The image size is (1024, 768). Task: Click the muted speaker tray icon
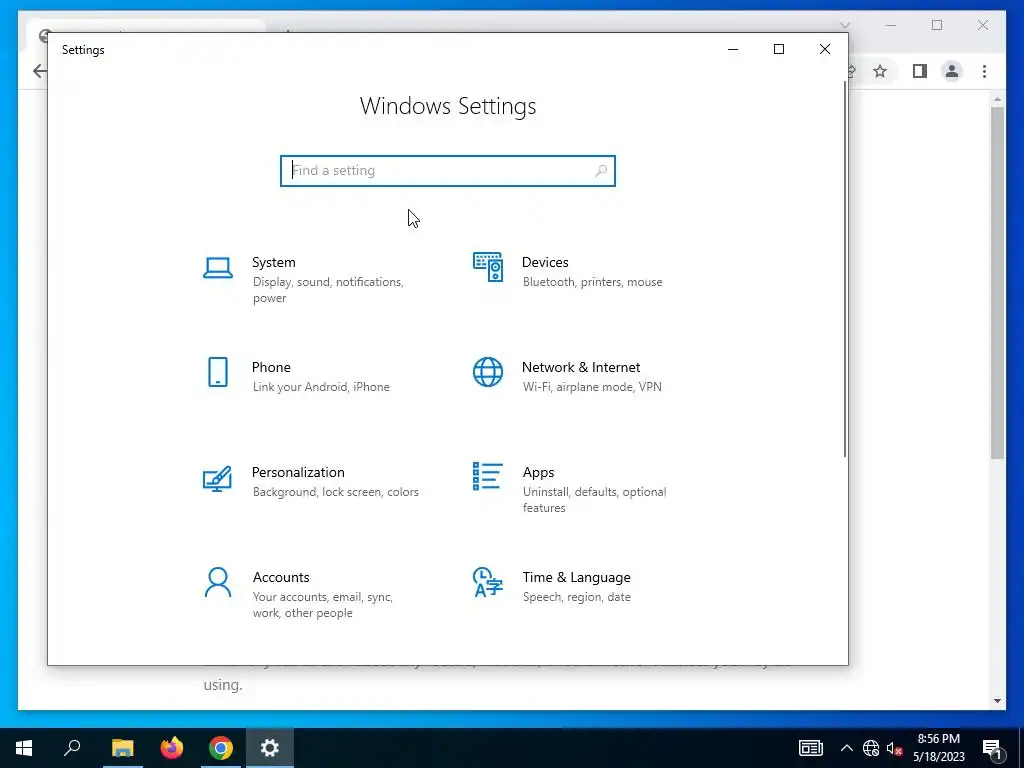894,748
